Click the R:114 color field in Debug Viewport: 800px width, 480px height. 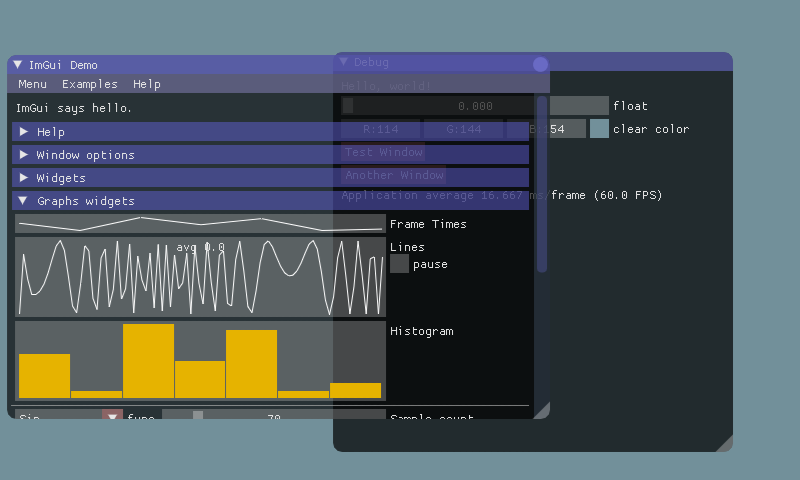pos(381,129)
